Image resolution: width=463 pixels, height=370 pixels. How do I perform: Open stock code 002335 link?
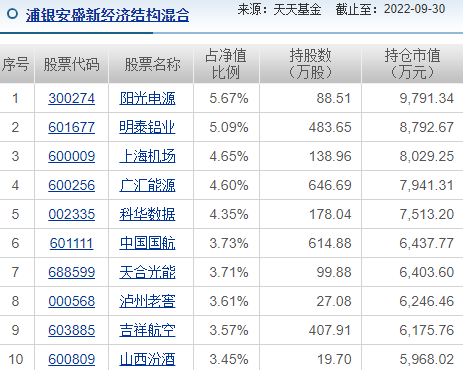click(x=72, y=214)
